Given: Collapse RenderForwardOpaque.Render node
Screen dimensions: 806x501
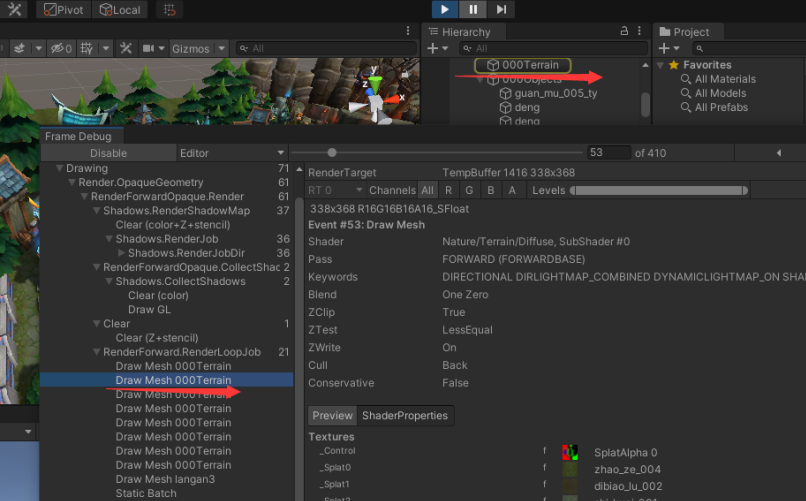Looking at the screenshot, I should [x=84, y=196].
